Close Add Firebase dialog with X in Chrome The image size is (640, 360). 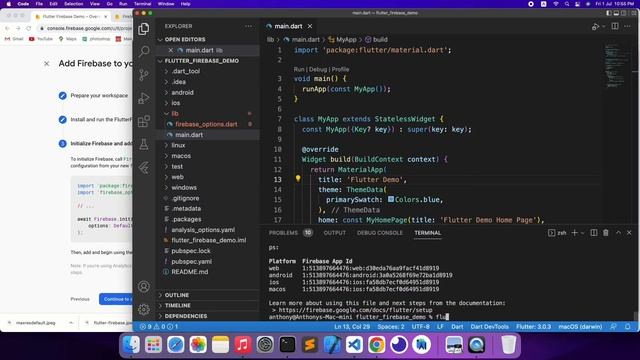coord(47,63)
